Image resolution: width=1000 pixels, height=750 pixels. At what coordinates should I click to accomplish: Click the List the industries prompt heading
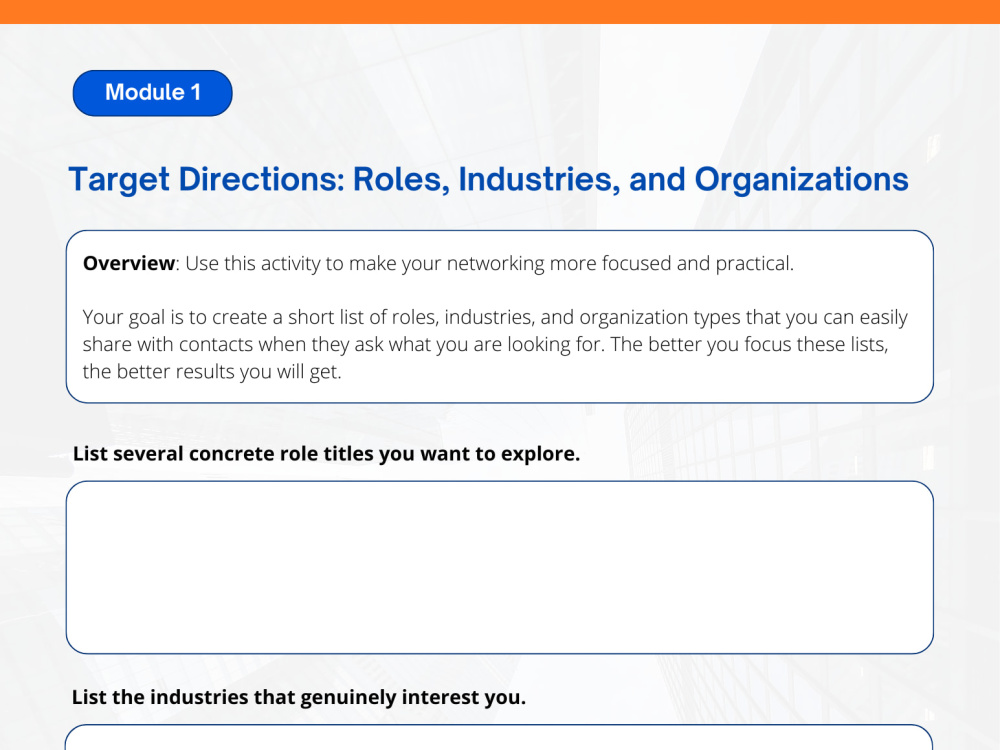[x=298, y=697]
